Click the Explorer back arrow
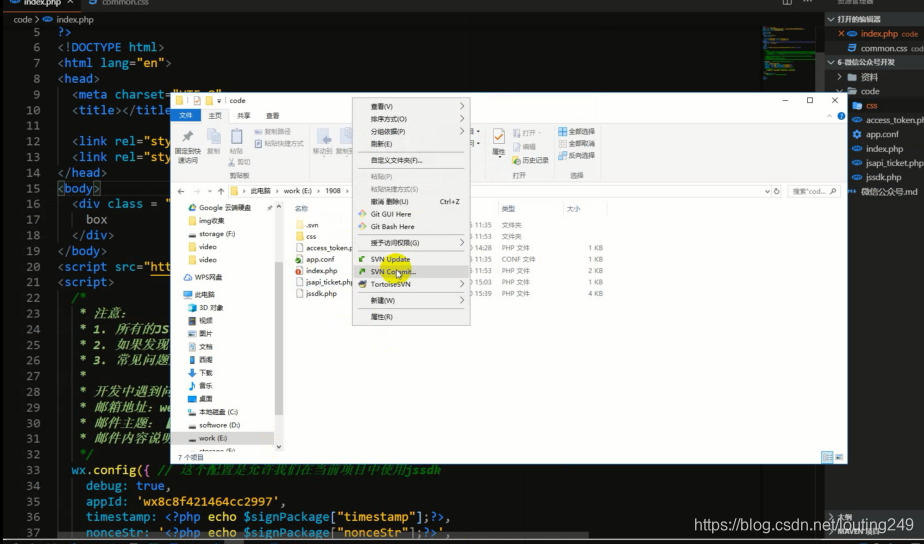This screenshot has width=924, height=544. click(181, 191)
